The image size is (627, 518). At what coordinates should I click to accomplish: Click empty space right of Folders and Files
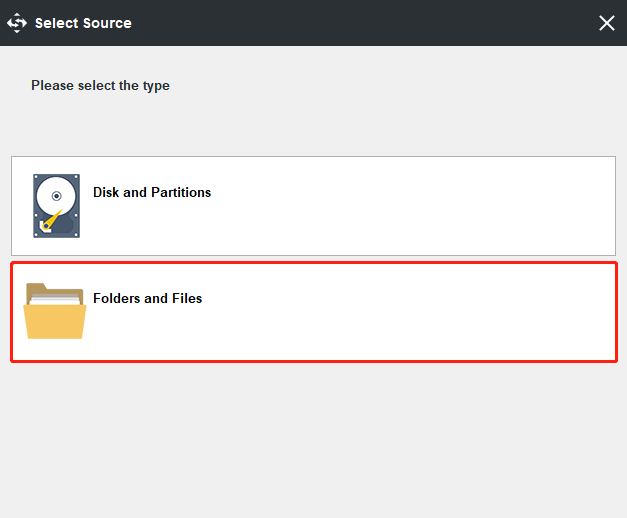420,311
